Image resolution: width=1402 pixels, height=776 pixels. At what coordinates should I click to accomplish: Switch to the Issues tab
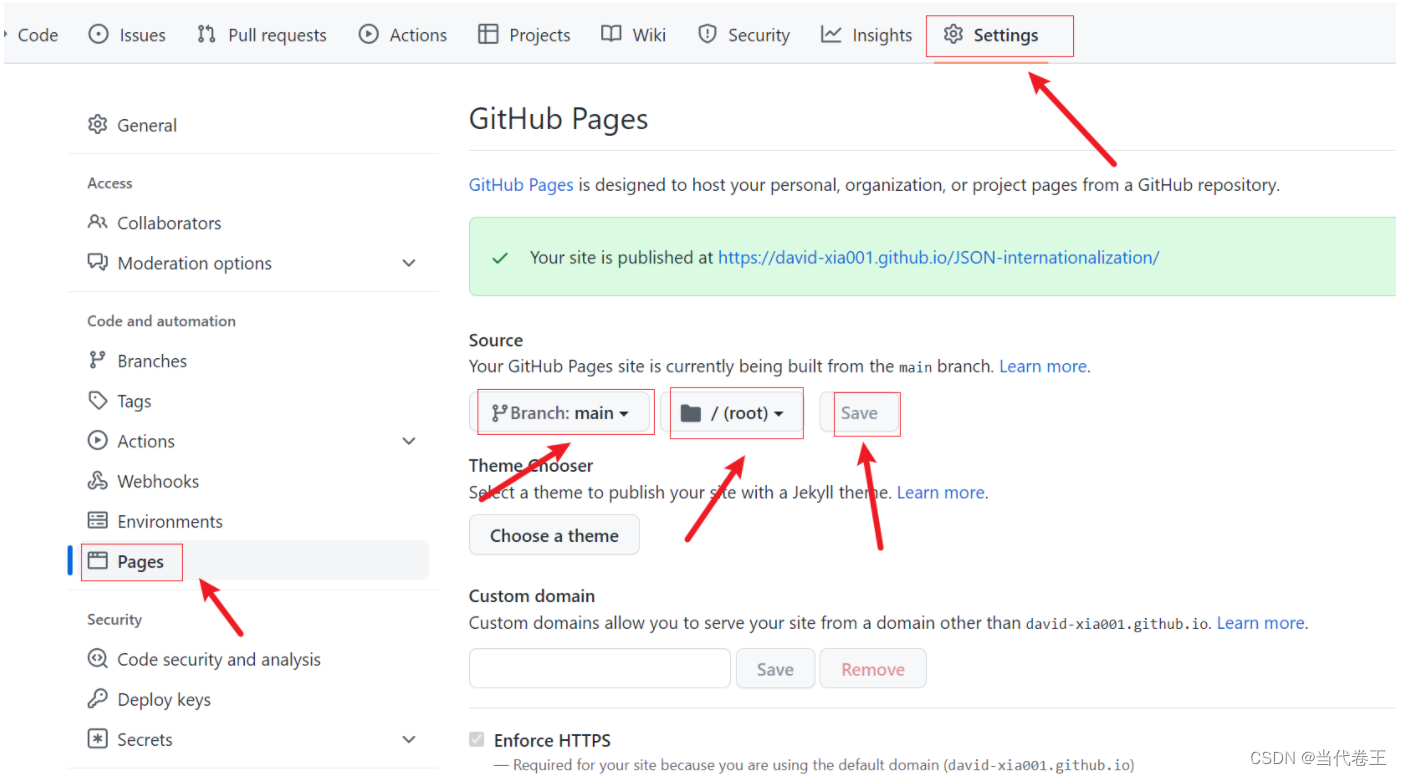pos(127,35)
